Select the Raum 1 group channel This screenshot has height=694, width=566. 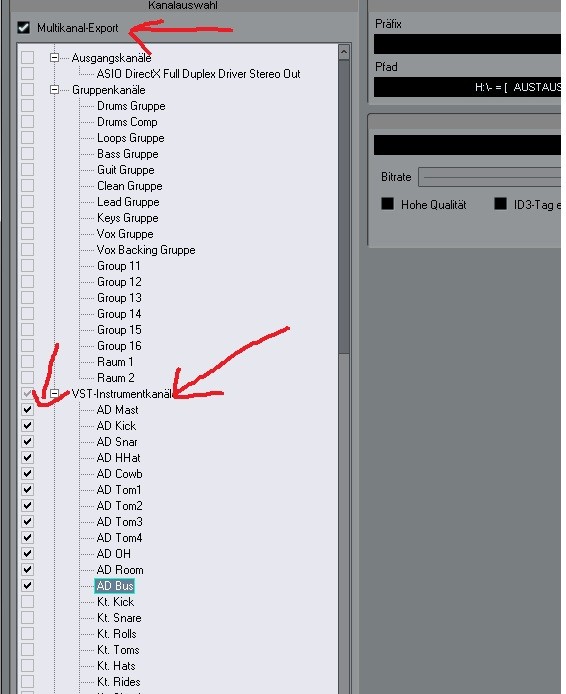pos(115,362)
